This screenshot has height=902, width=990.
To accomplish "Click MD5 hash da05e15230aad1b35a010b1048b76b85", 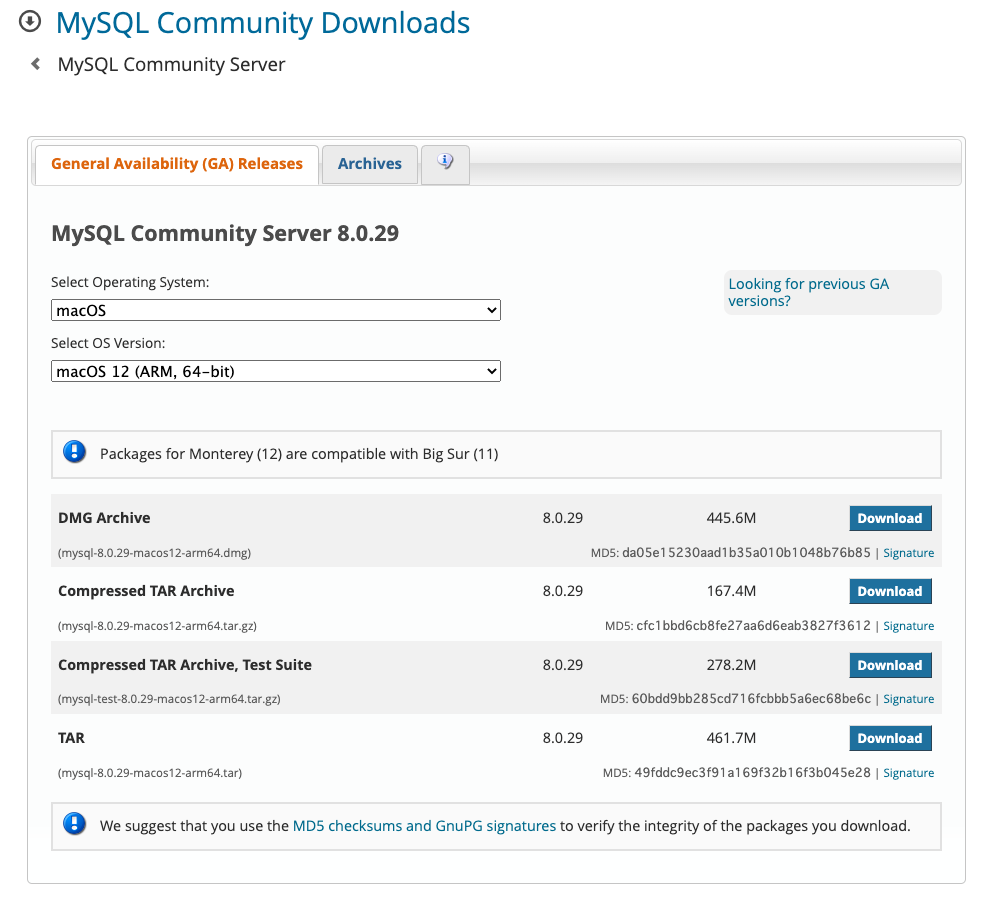I will coord(746,553).
